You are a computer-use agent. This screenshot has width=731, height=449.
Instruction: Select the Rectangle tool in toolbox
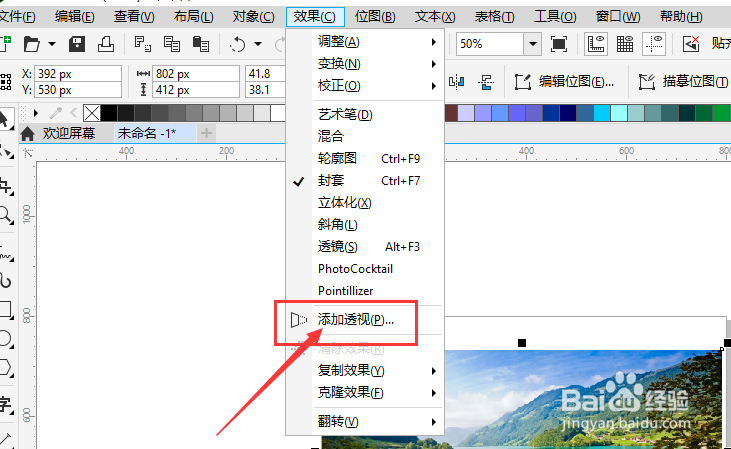click(x=6, y=310)
